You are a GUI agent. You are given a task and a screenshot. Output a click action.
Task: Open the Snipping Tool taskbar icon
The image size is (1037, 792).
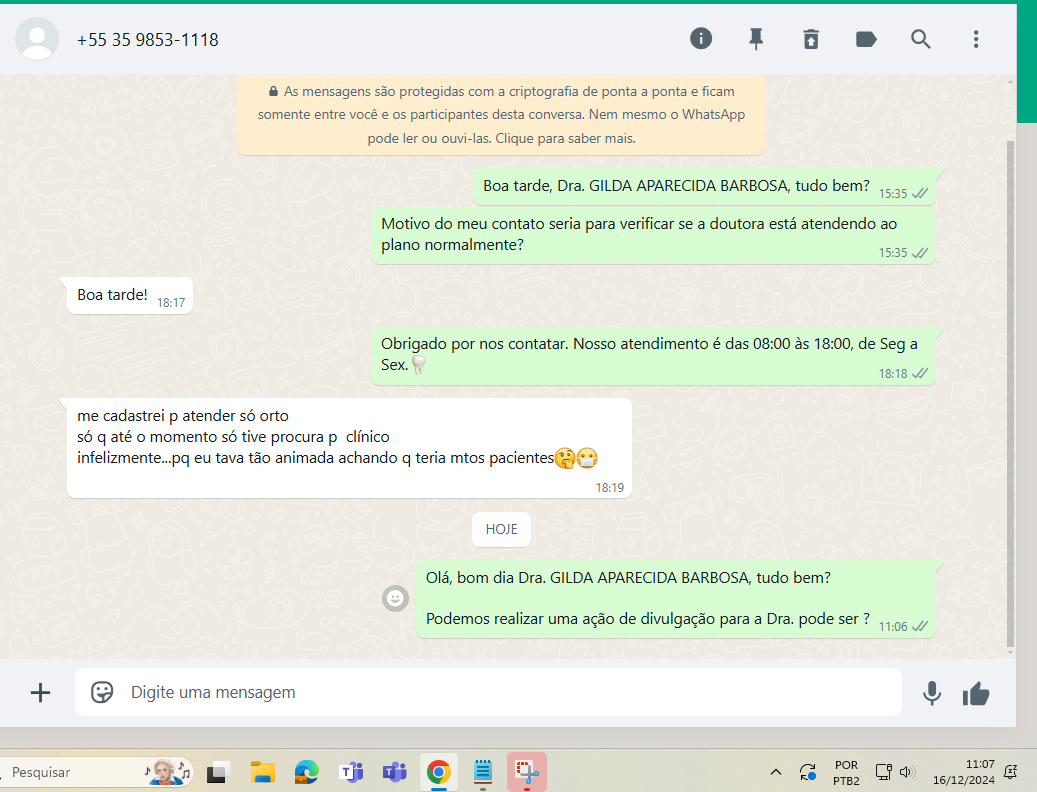[527, 772]
